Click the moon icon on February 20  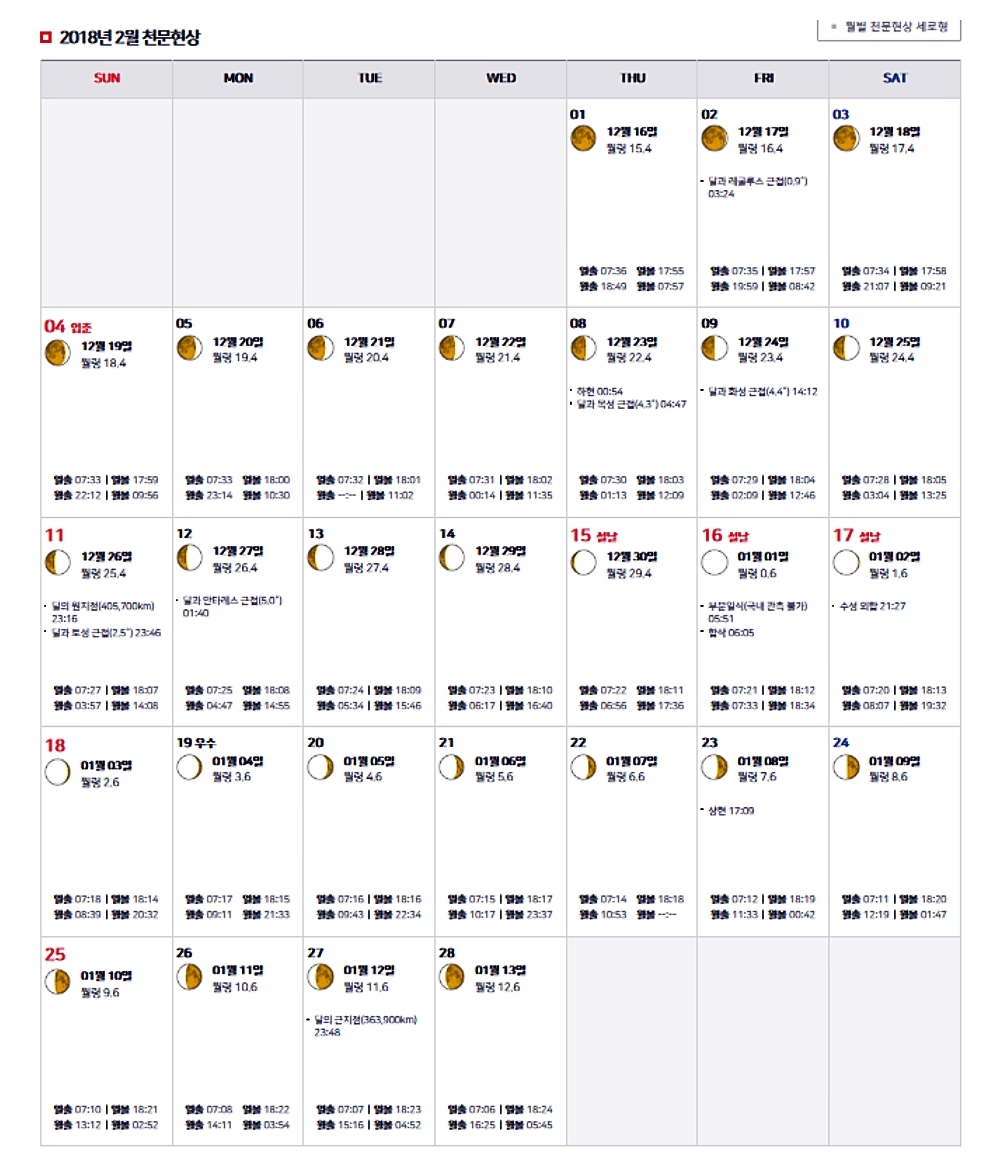(x=320, y=767)
